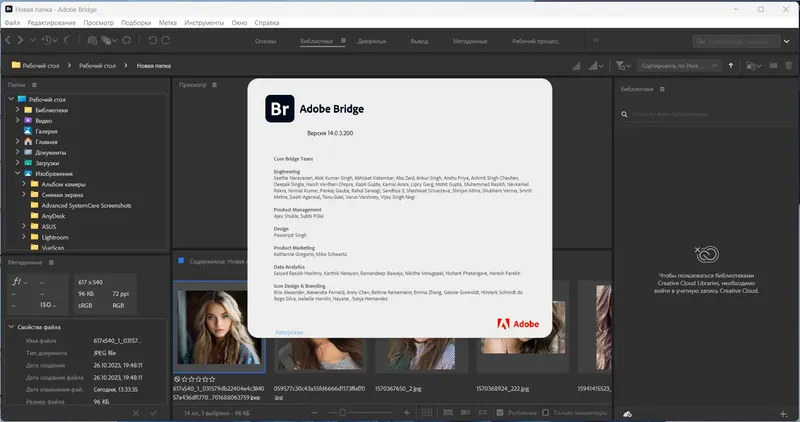This screenshot has width=800, height=422.
Task: Open recent folders icon
Action: pos(751,66)
